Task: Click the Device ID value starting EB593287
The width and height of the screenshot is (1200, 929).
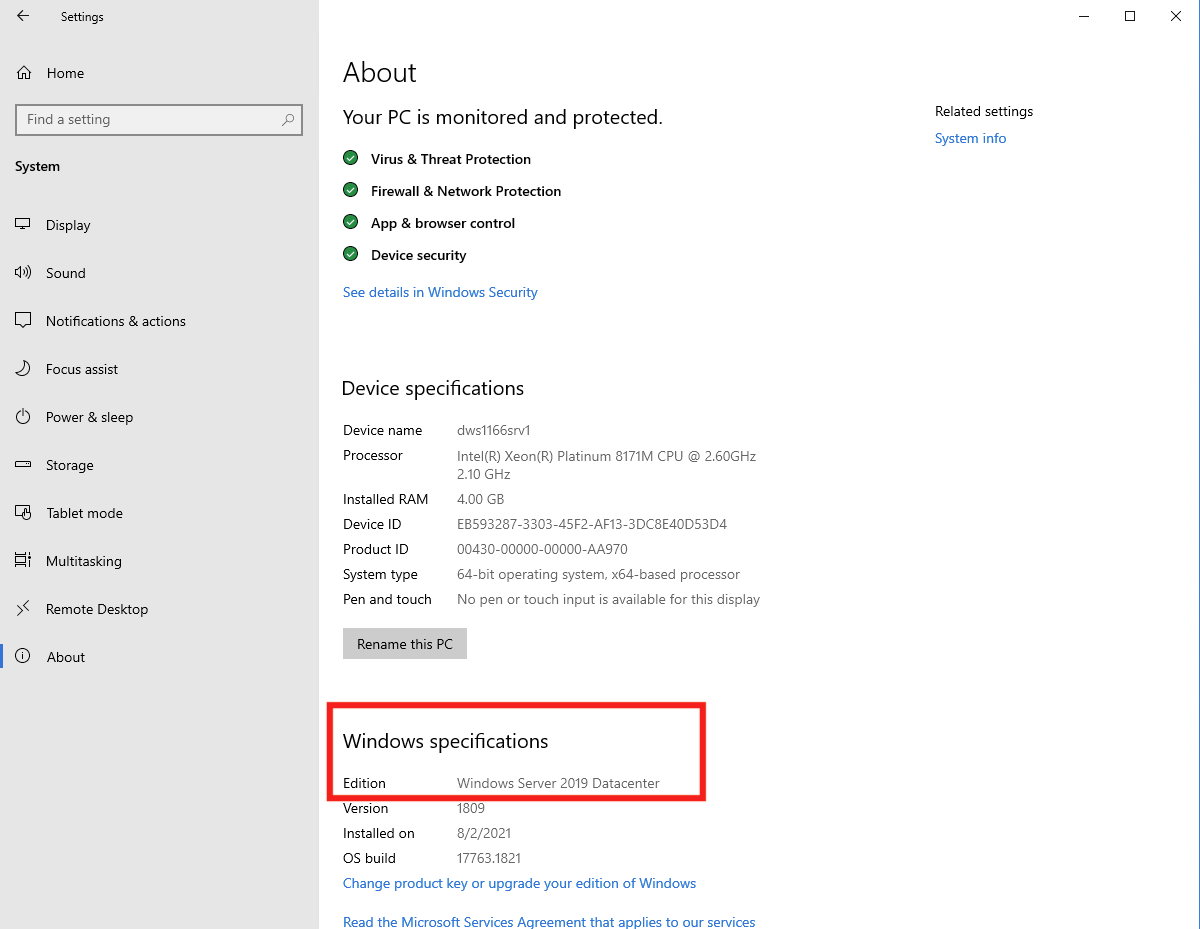Action: pyautogui.click(x=592, y=524)
